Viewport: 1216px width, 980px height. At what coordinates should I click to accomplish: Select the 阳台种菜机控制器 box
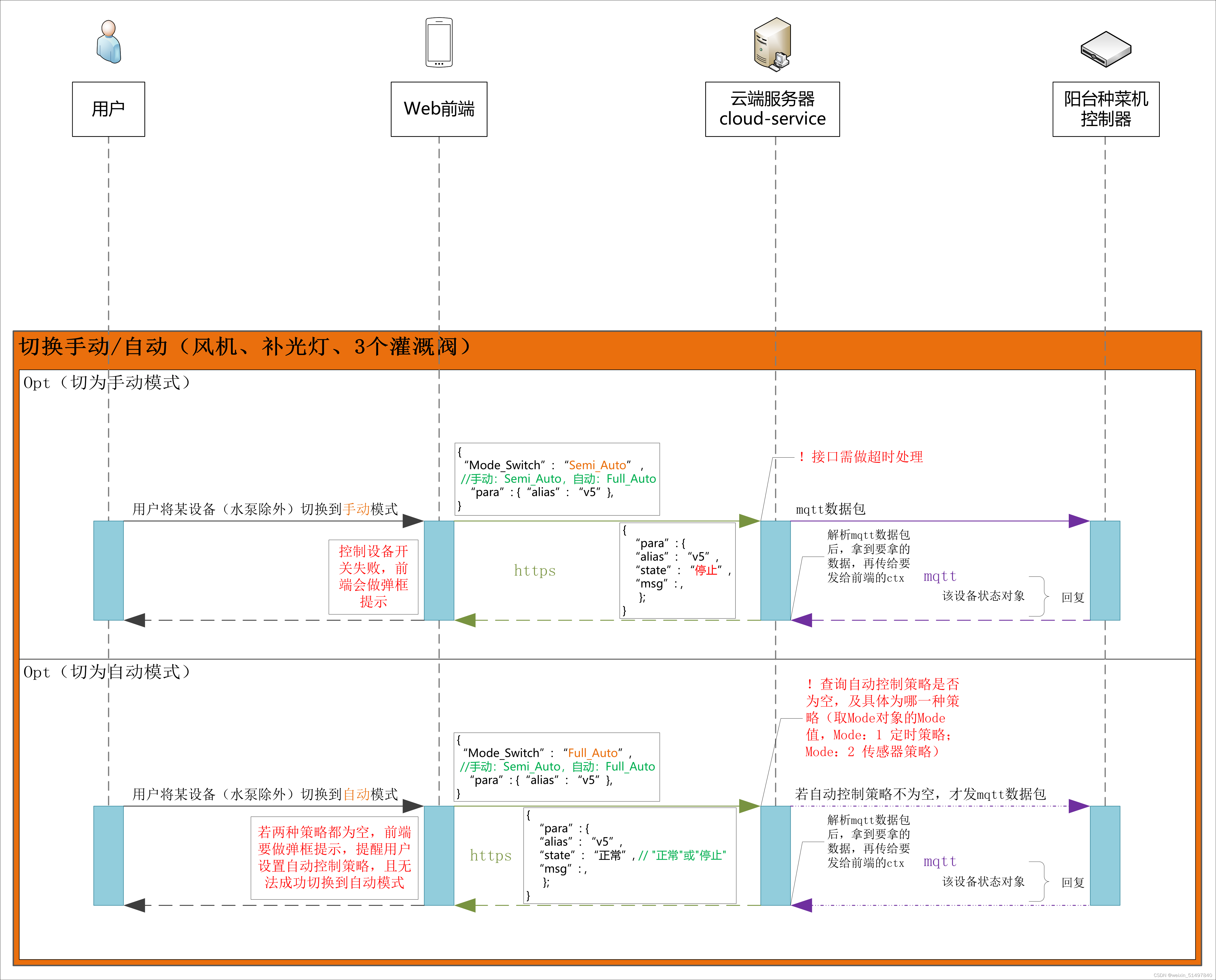tap(1105, 109)
